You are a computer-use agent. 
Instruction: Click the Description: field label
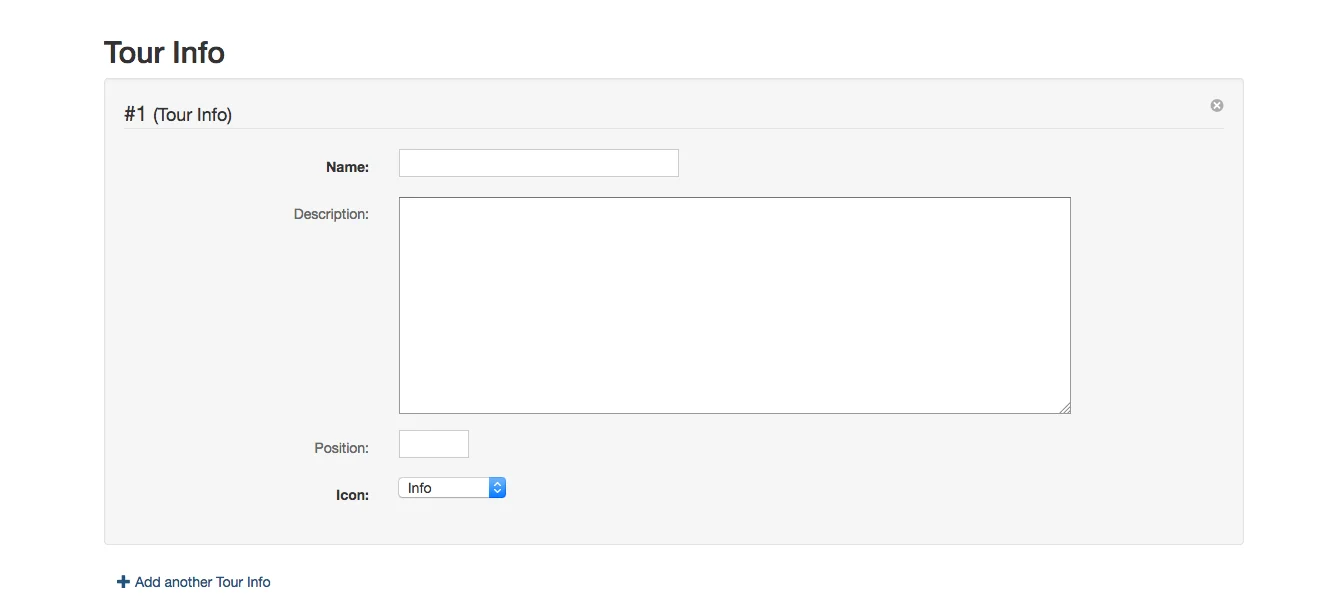[x=331, y=214]
